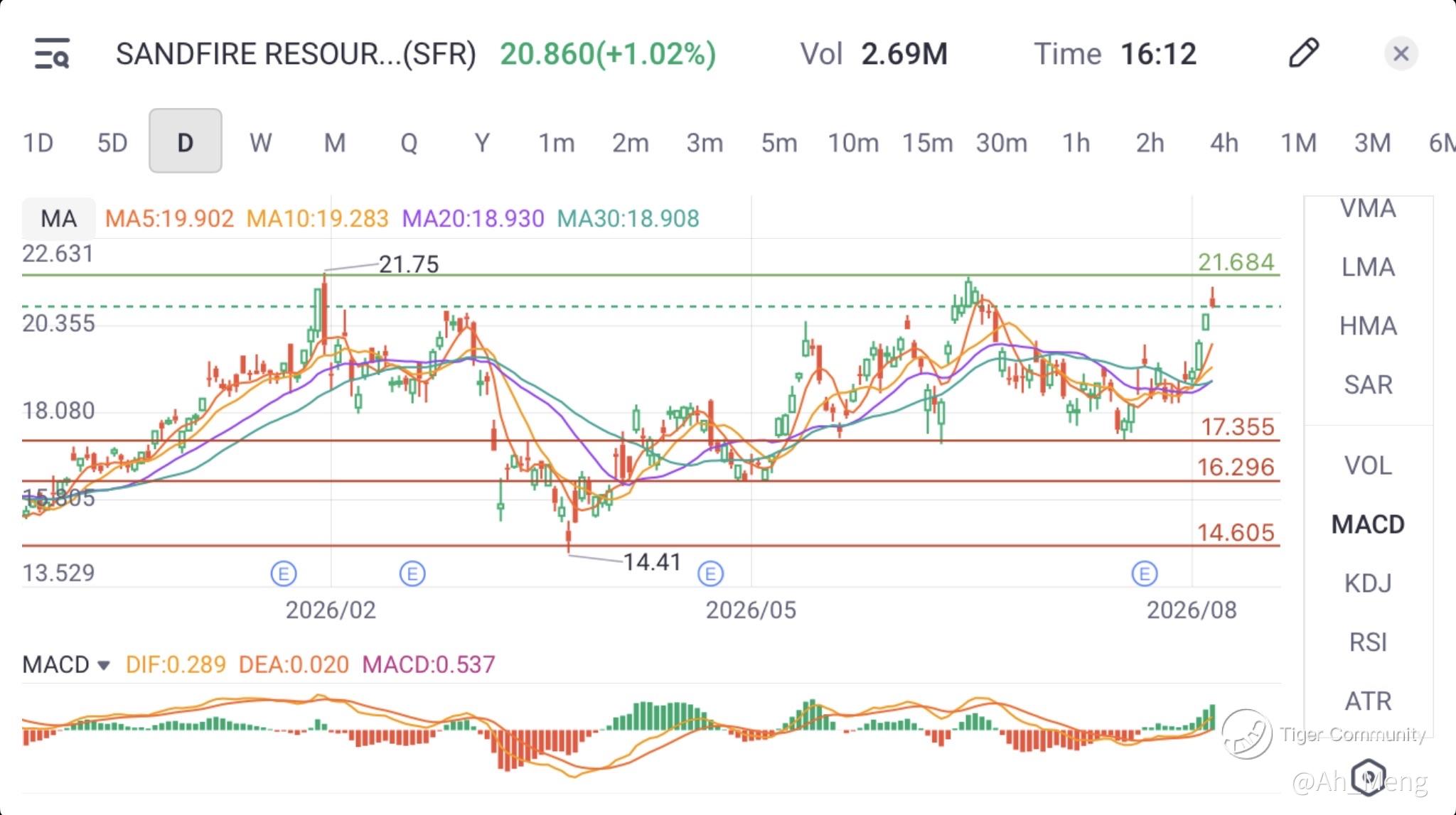1456x815 pixels.
Task: Switch to the 2m chart interval
Action: click(631, 143)
